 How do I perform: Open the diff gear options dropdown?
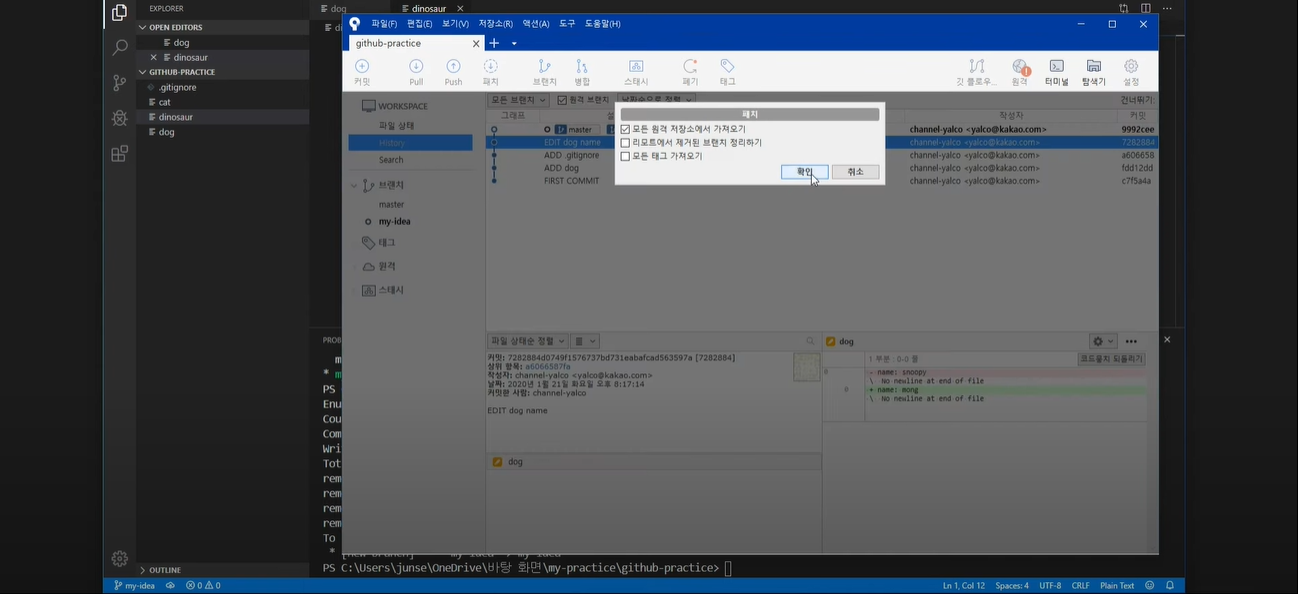click(x=1103, y=341)
